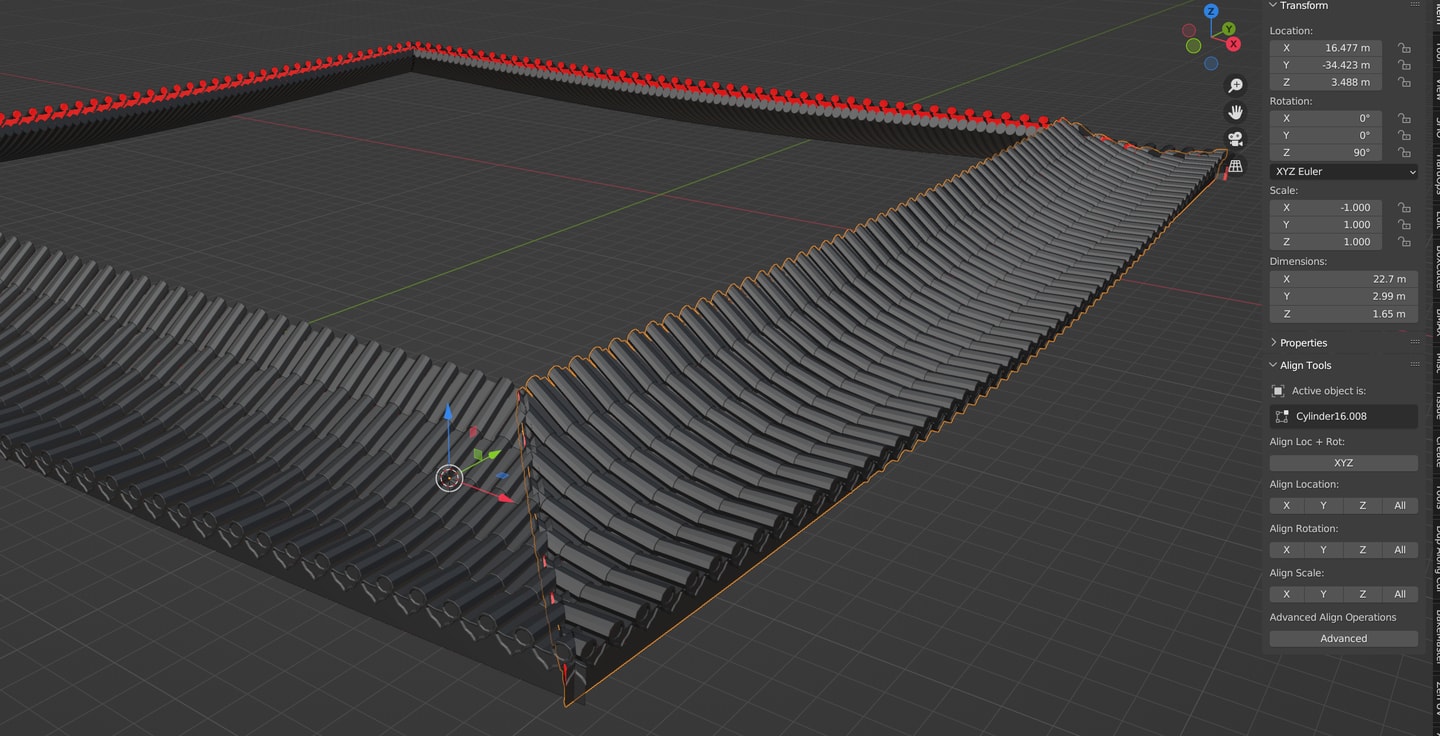This screenshot has height=736, width=1440.
Task: Click the white circle at move gizmo center
Action: point(450,479)
